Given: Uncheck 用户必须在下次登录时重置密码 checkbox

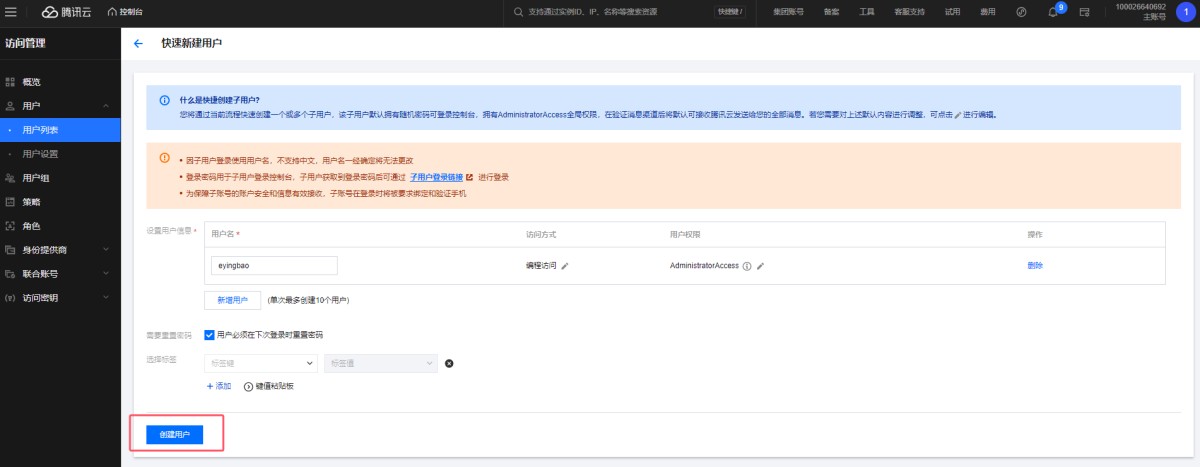Looking at the screenshot, I should click(x=209, y=335).
